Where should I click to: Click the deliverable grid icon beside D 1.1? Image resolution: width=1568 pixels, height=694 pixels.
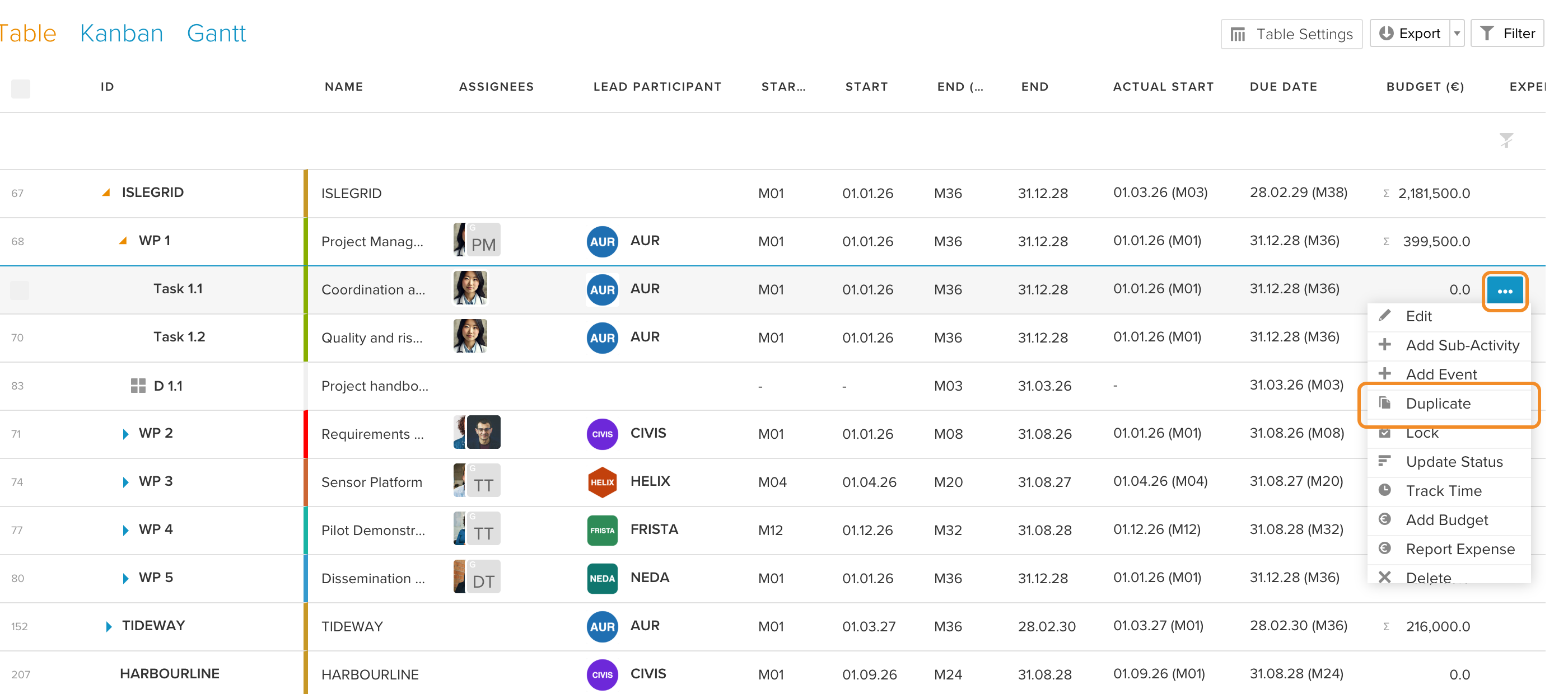click(x=138, y=386)
